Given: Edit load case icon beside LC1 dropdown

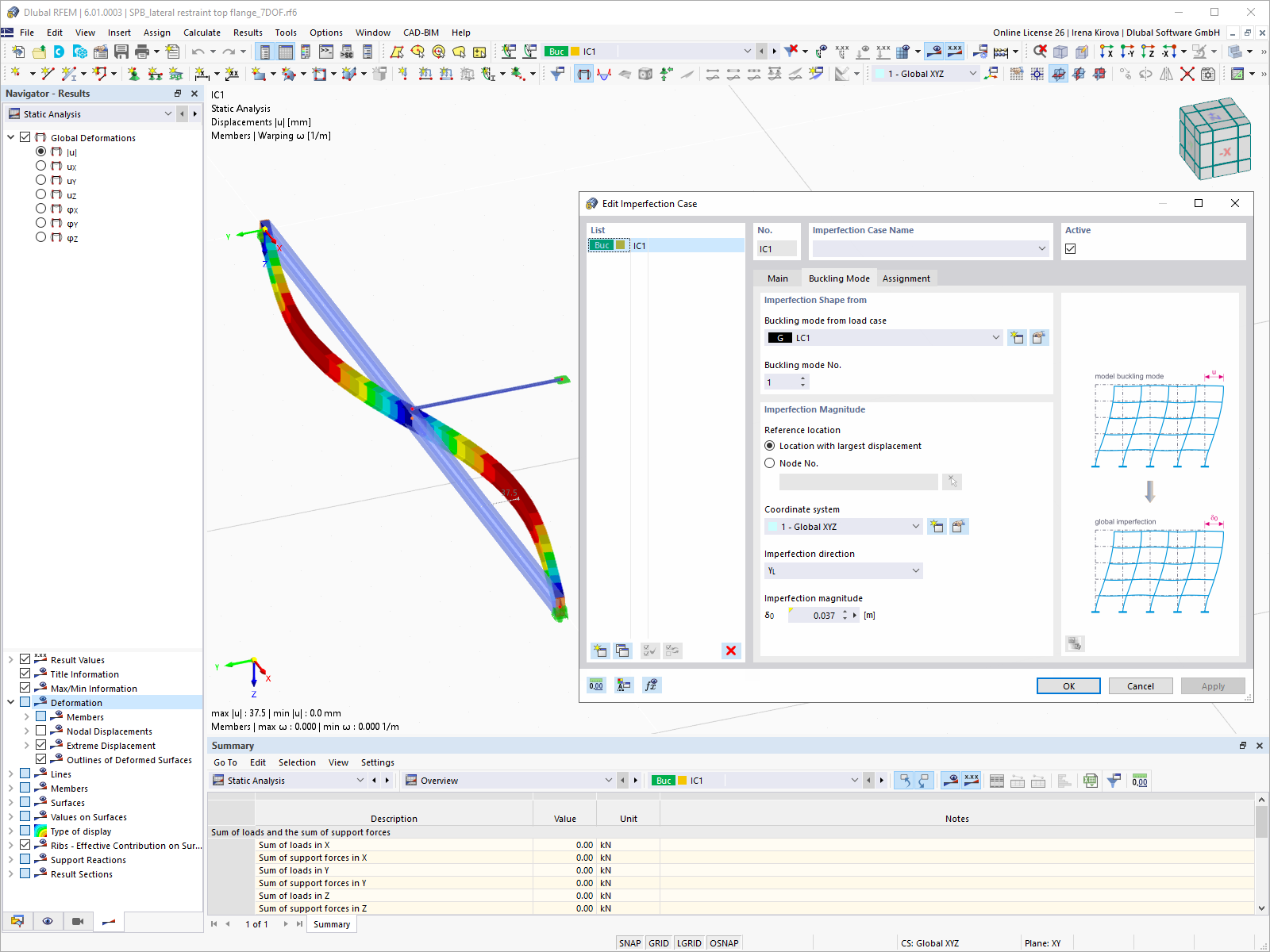Looking at the screenshot, I should [1039, 338].
